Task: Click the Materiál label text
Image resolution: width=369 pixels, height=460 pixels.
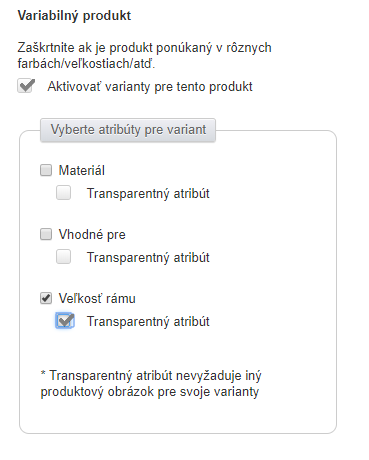Action: point(82,170)
